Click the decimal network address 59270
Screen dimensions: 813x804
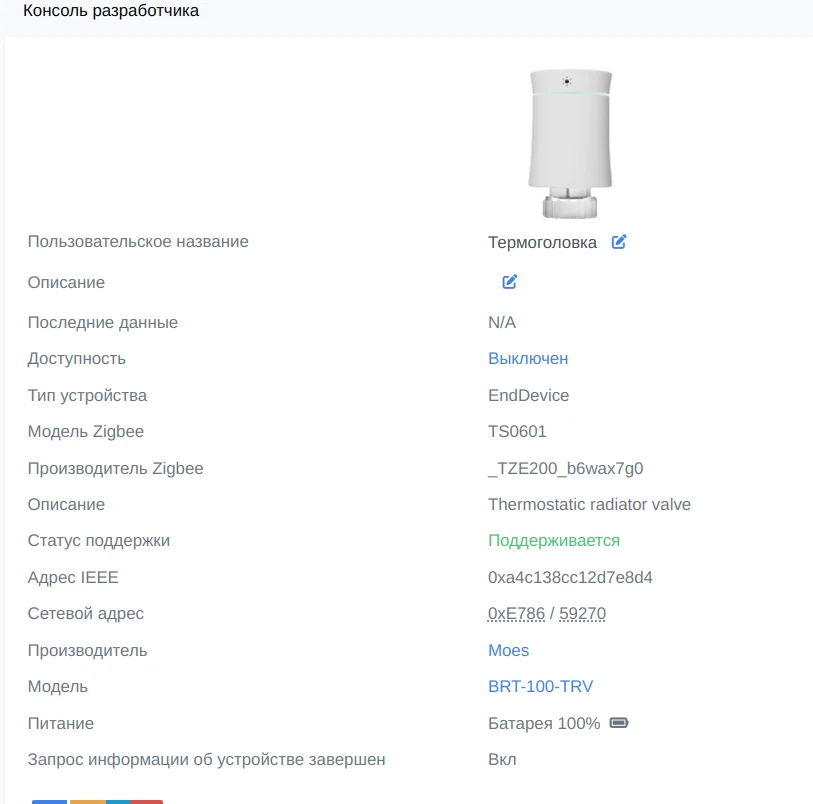click(582, 613)
